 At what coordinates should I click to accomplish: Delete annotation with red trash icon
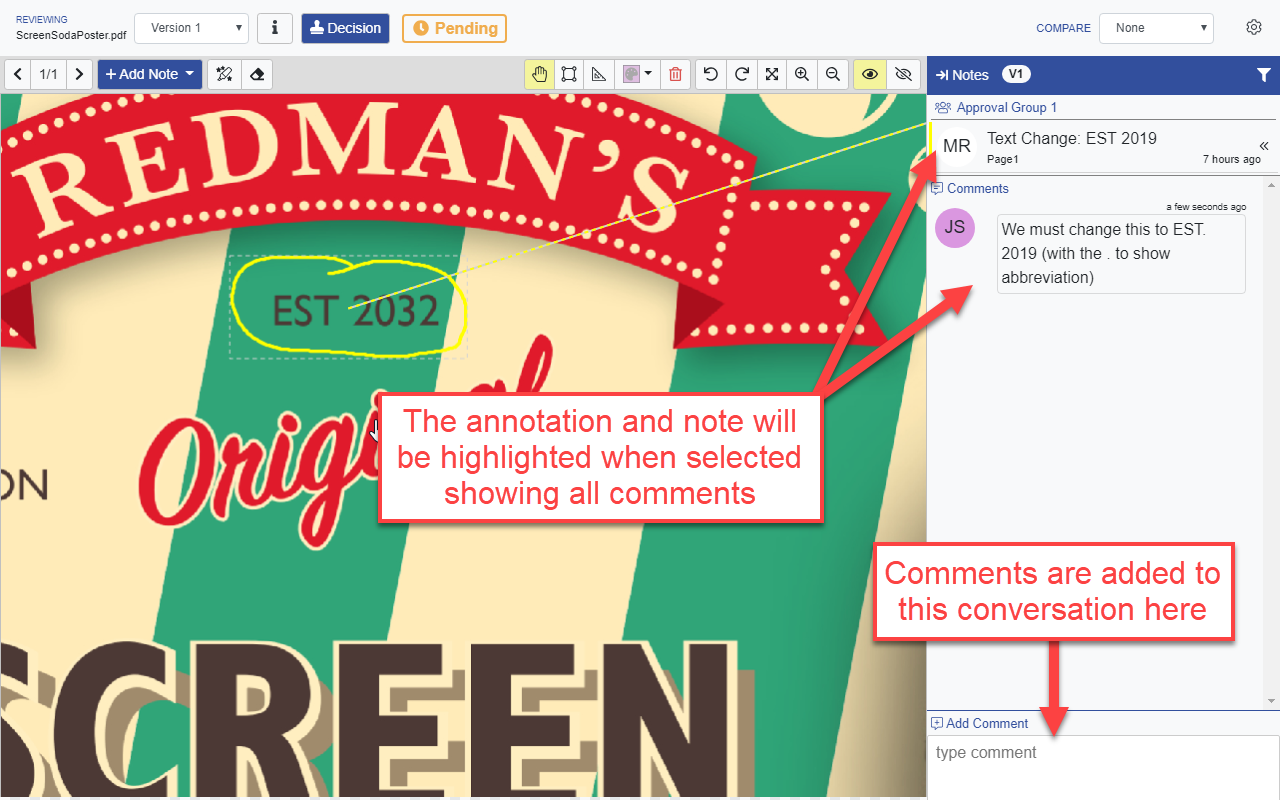(675, 74)
